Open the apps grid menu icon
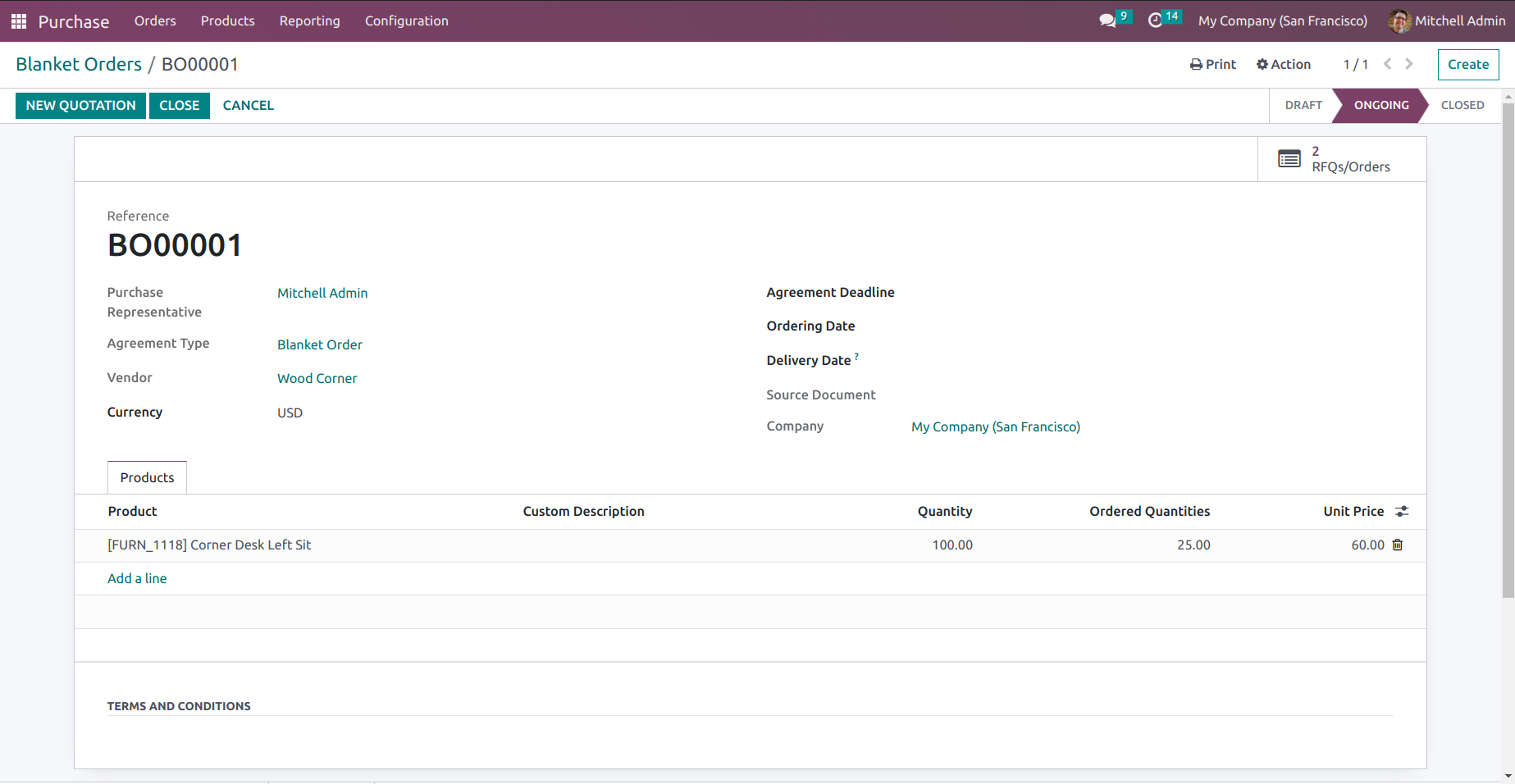The height and width of the screenshot is (784, 1515). 19,21
